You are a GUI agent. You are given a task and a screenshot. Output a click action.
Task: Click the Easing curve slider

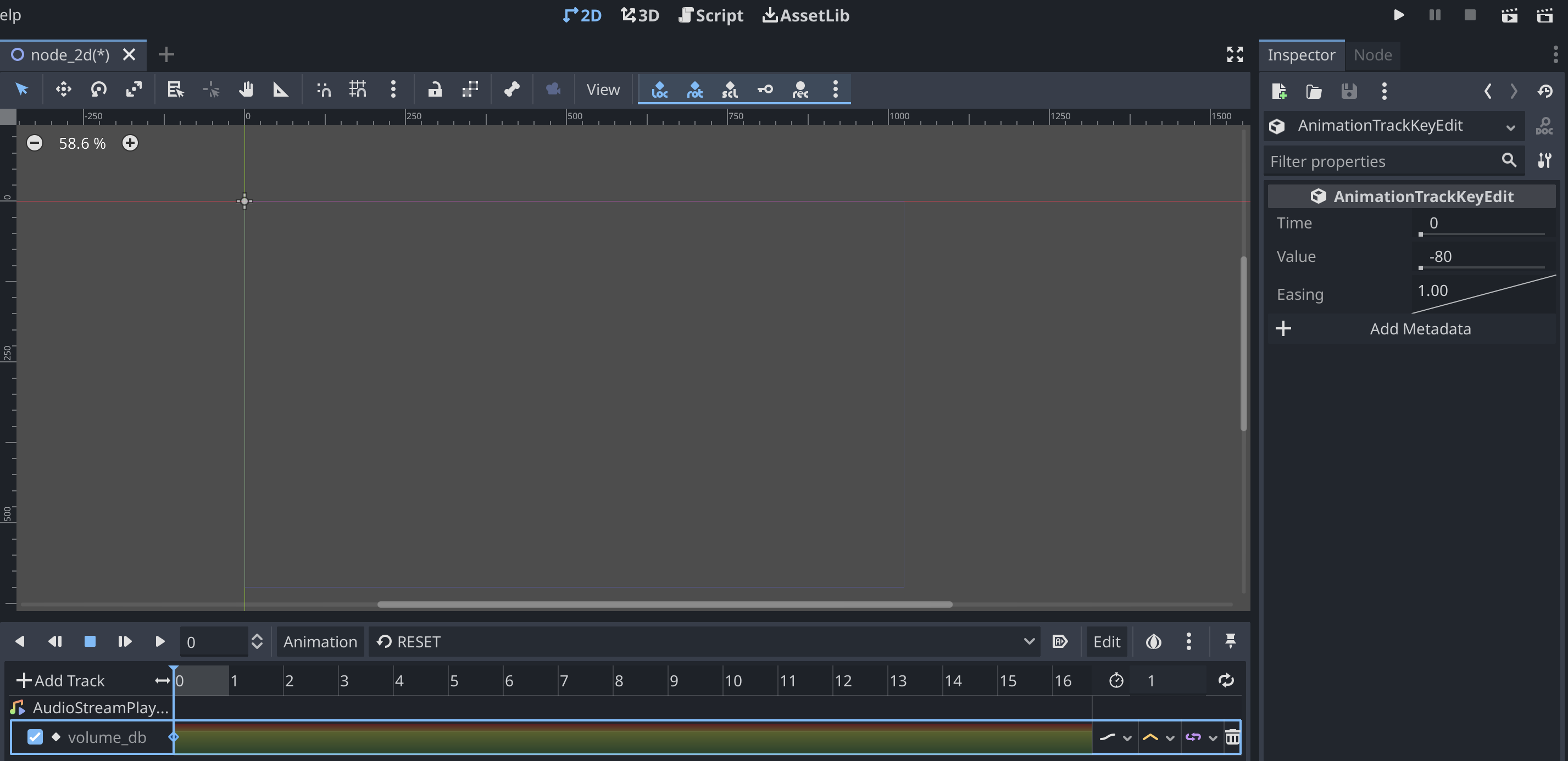coord(1483,294)
